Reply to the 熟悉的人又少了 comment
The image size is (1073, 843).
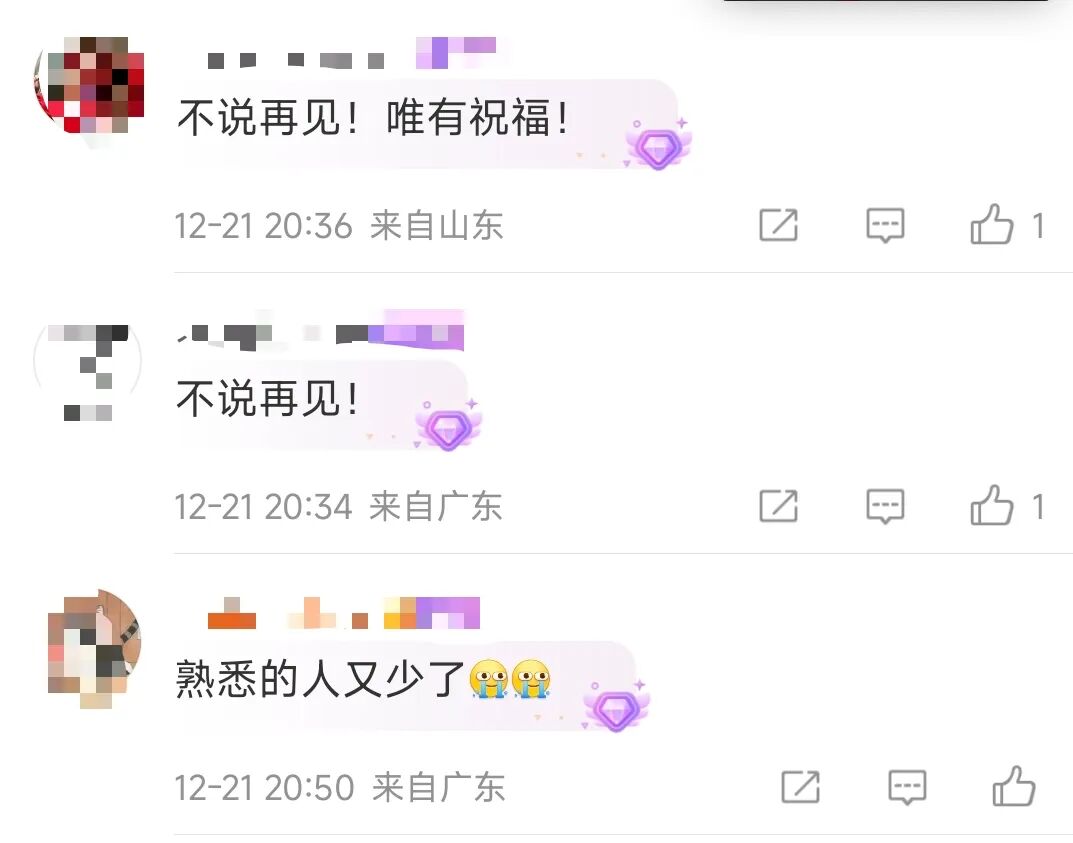click(x=907, y=787)
